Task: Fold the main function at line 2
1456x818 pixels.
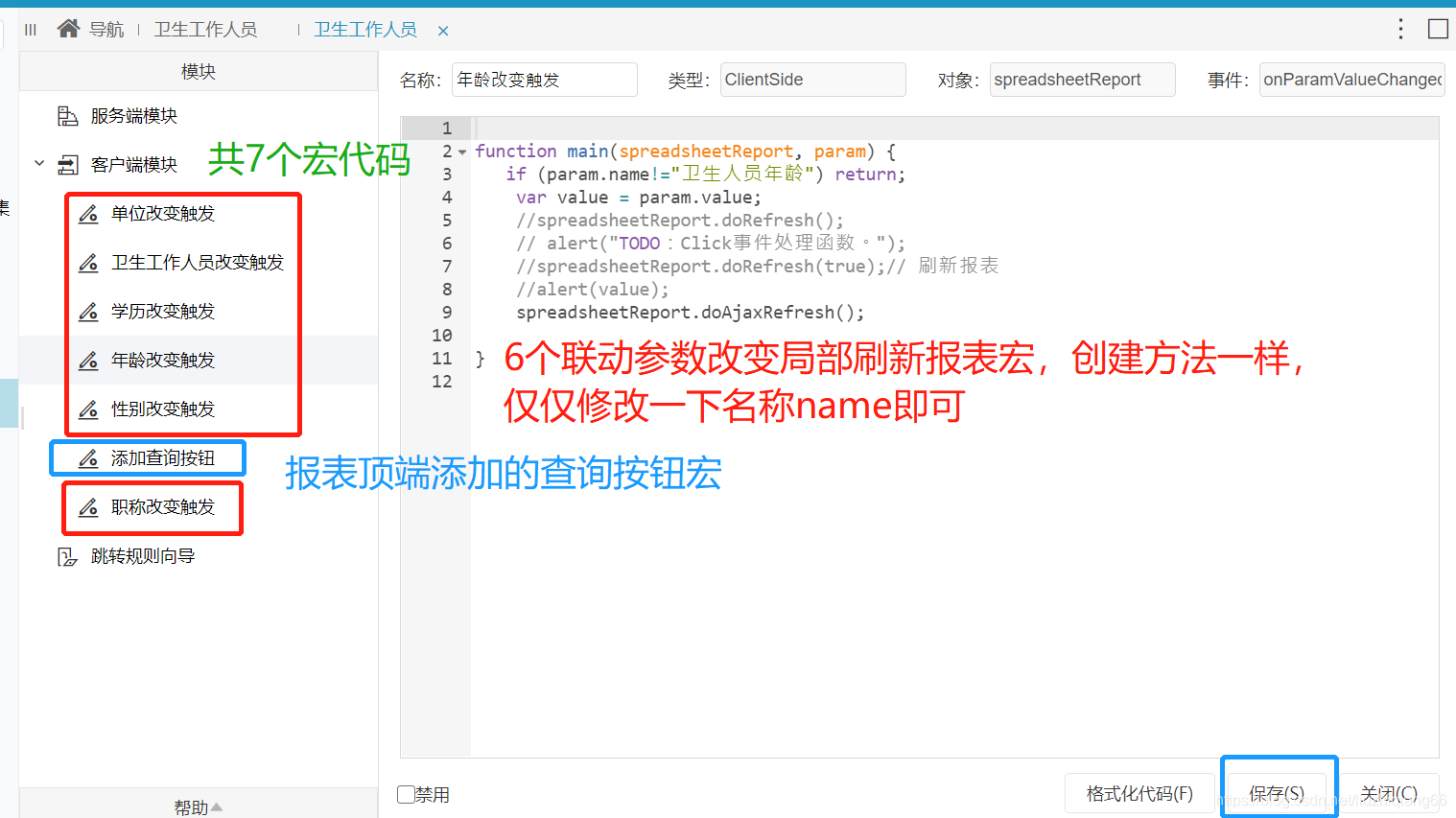Action: (x=462, y=152)
